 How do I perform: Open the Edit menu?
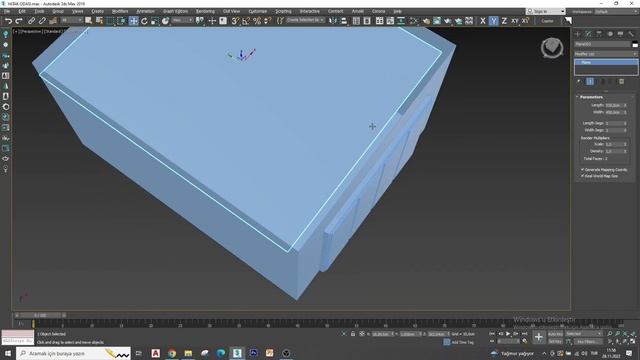[x=22, y=11]
